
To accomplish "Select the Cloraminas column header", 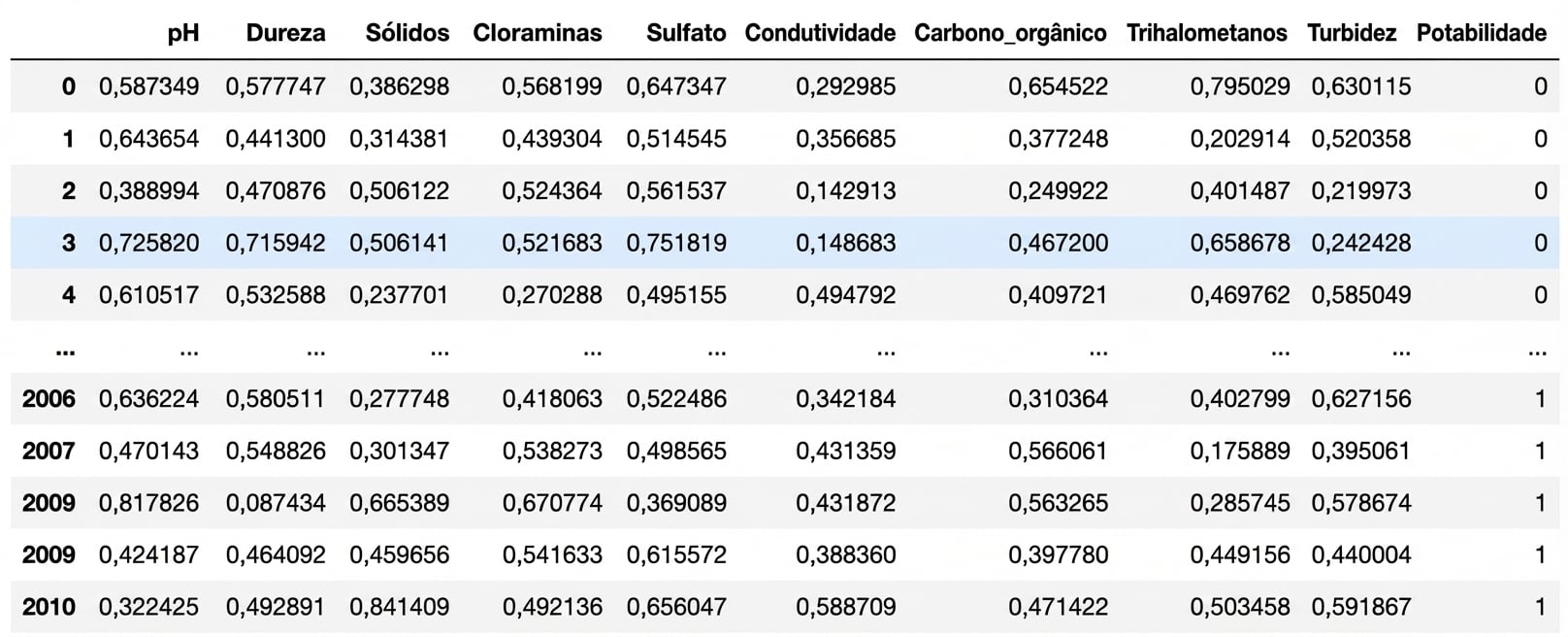I will click(x=537, y=33).
